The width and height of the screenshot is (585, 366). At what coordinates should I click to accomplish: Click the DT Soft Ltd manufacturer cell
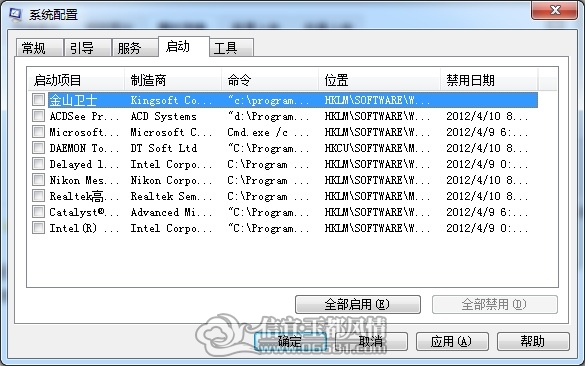tap(163, 148)
